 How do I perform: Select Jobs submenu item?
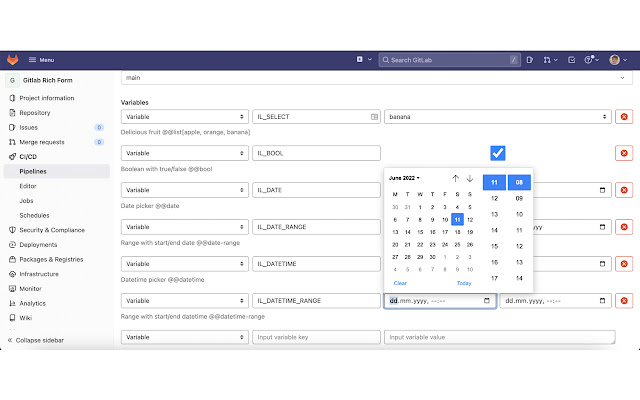(26, 201)
